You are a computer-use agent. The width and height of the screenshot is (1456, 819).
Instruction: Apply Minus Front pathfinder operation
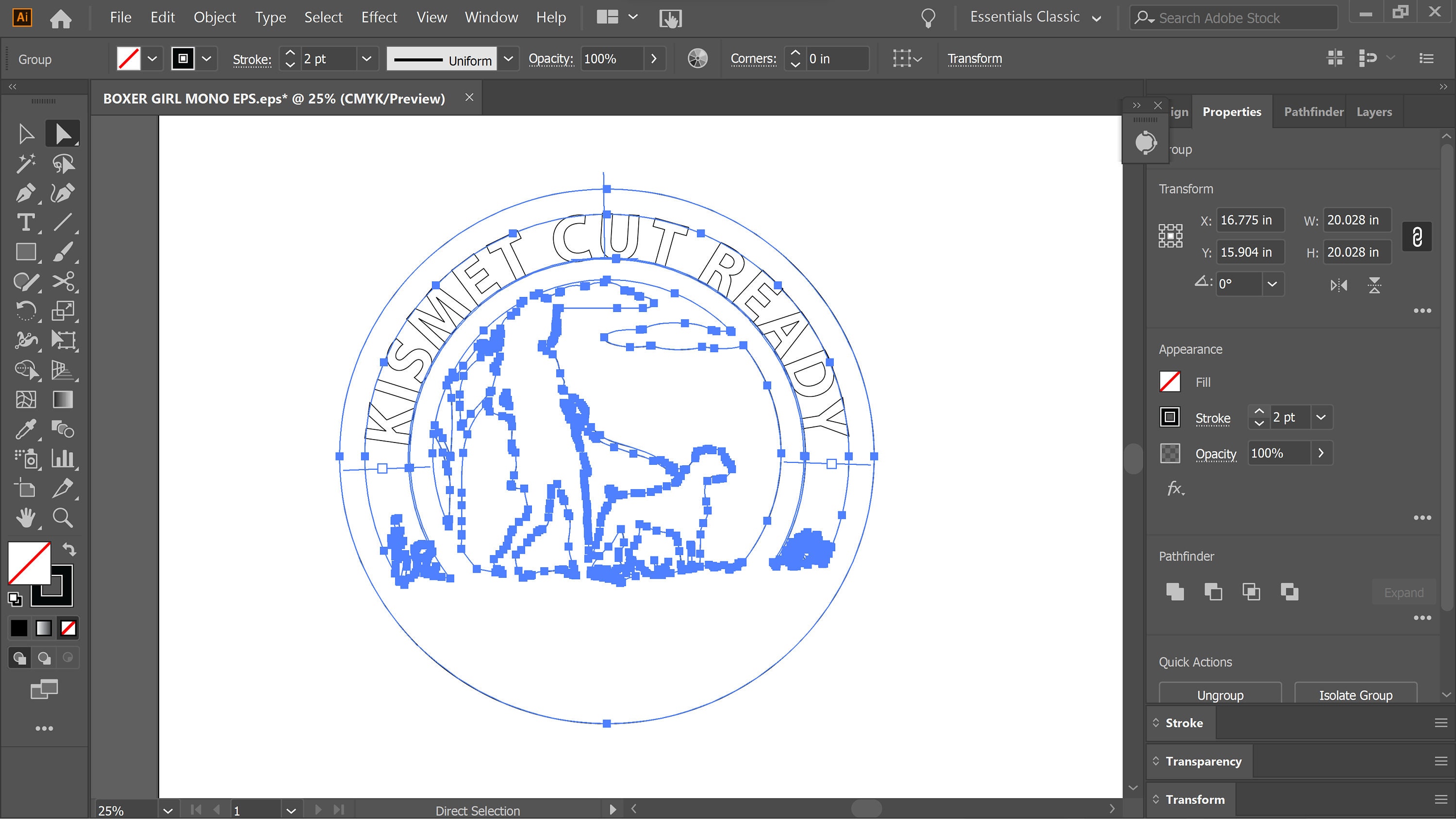[x=1213, y=592]
